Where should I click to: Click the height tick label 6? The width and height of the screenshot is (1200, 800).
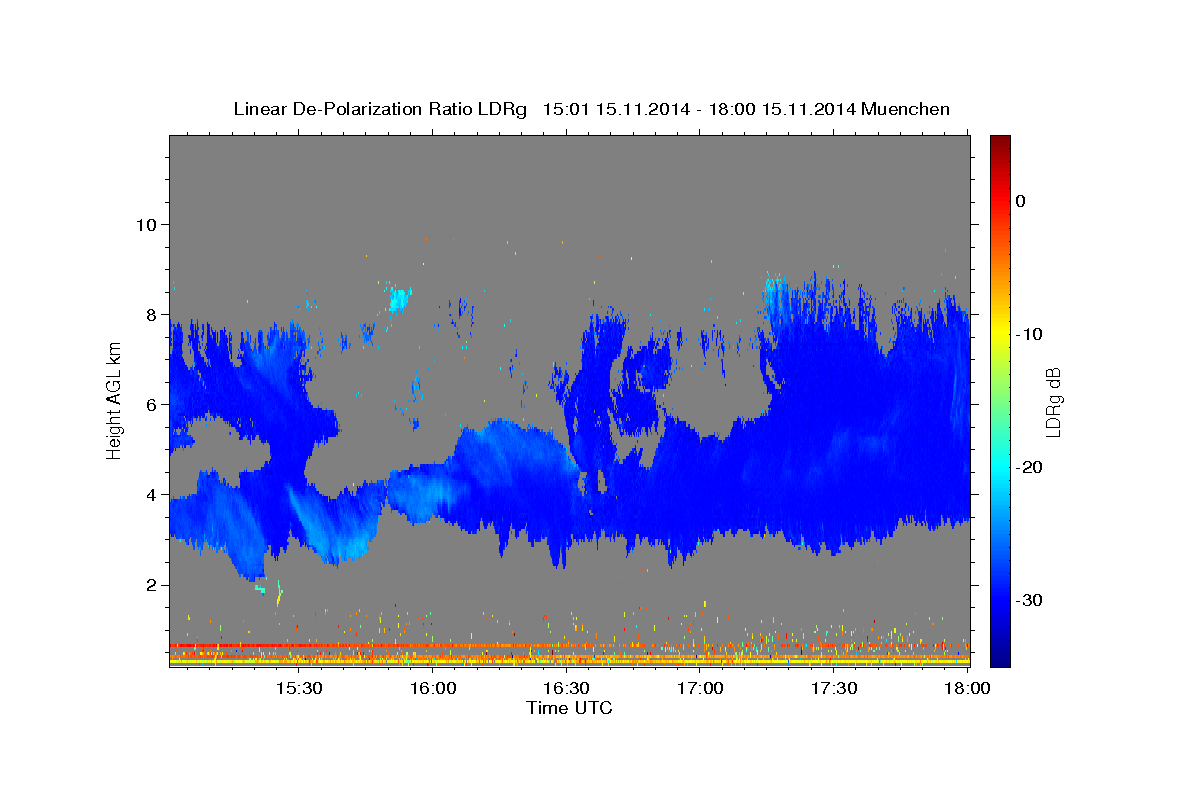(152, 404)
